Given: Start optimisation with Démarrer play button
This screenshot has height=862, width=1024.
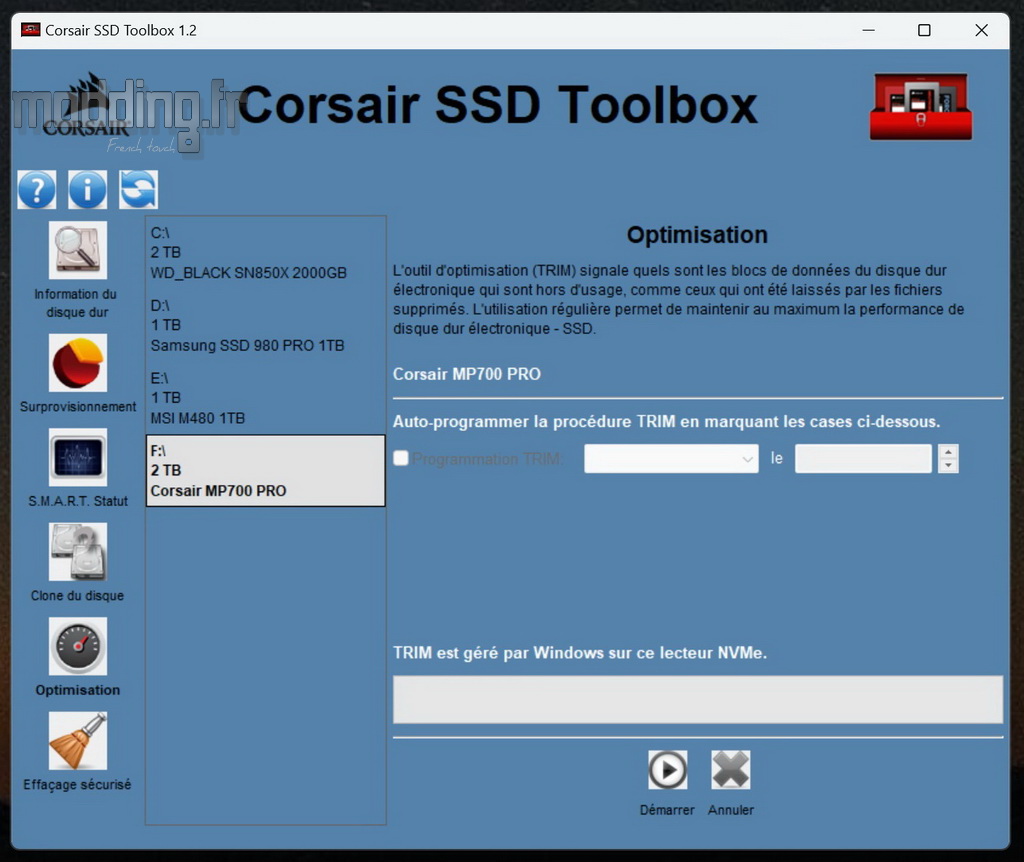Looking at the screenshot, I should click(667, 770).
